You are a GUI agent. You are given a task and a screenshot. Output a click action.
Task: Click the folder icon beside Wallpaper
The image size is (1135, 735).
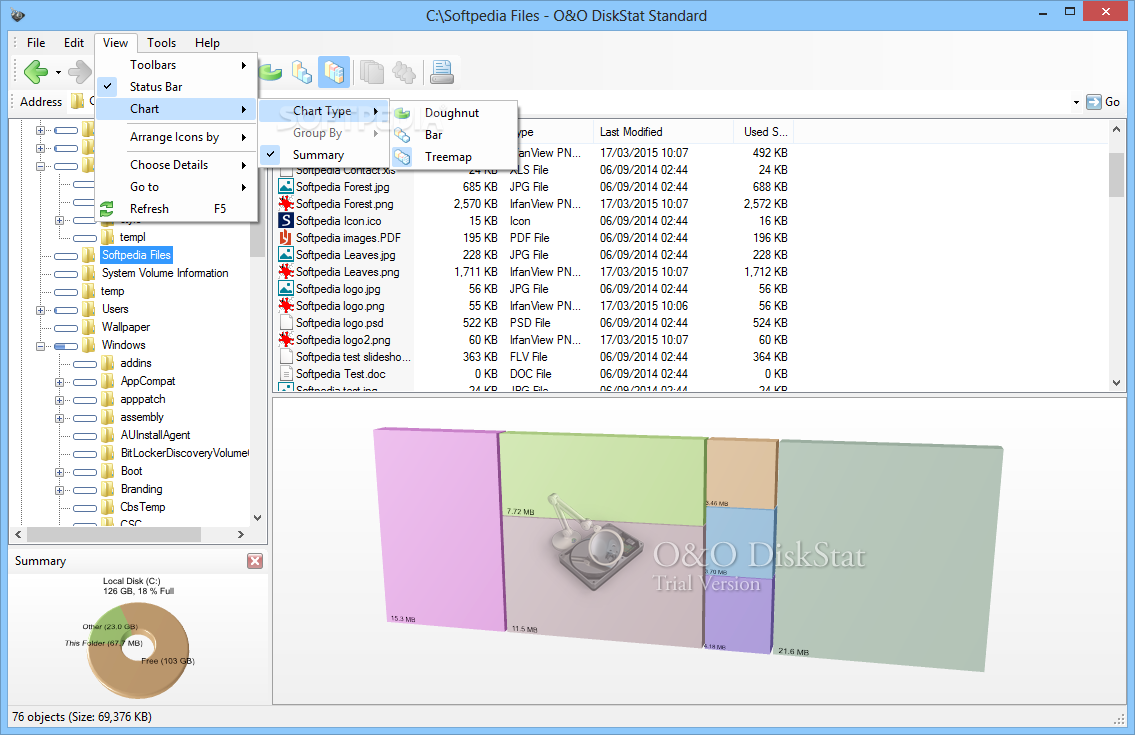click(x=88, y=327)
